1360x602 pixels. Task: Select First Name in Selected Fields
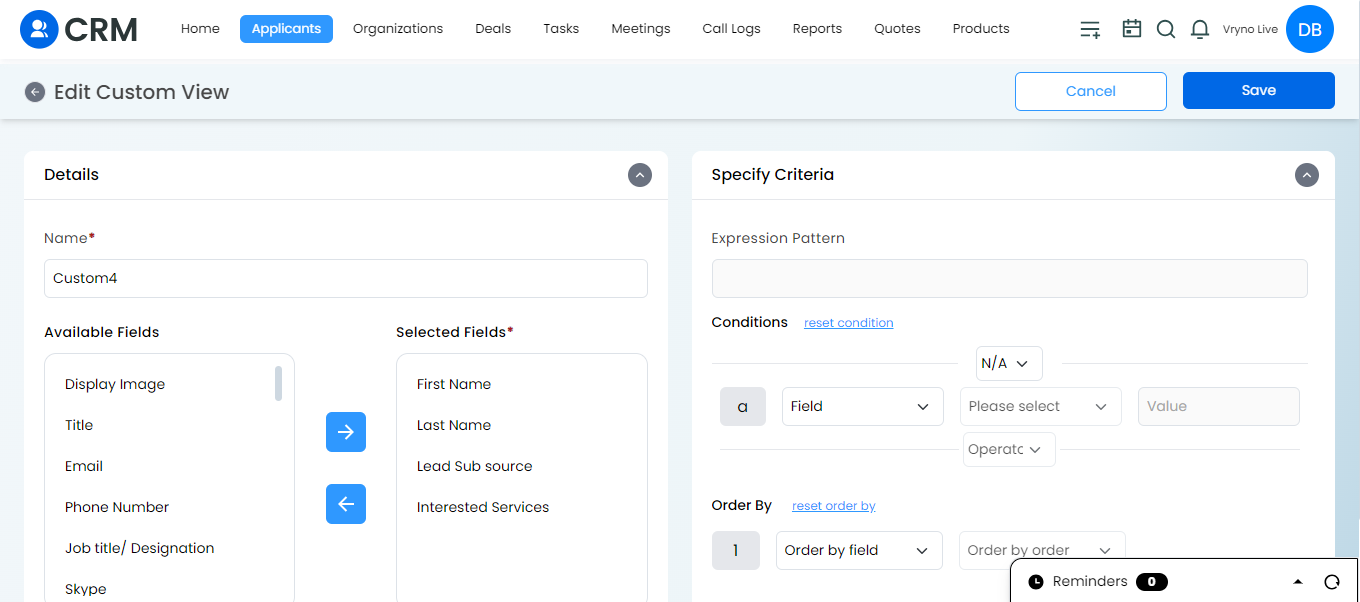pyautogui.click(x=454, y=384)
